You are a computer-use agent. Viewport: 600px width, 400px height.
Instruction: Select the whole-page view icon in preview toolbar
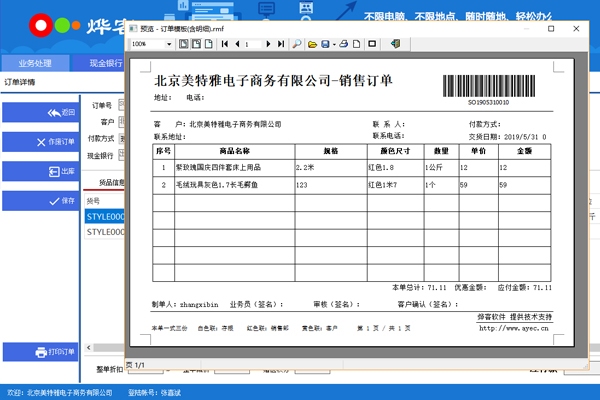(184, 44)
